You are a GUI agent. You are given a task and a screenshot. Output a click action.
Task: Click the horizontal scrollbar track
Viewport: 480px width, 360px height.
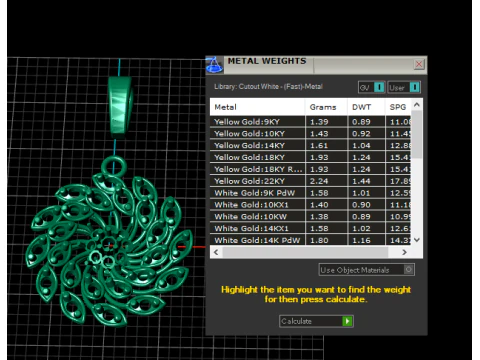305,252
